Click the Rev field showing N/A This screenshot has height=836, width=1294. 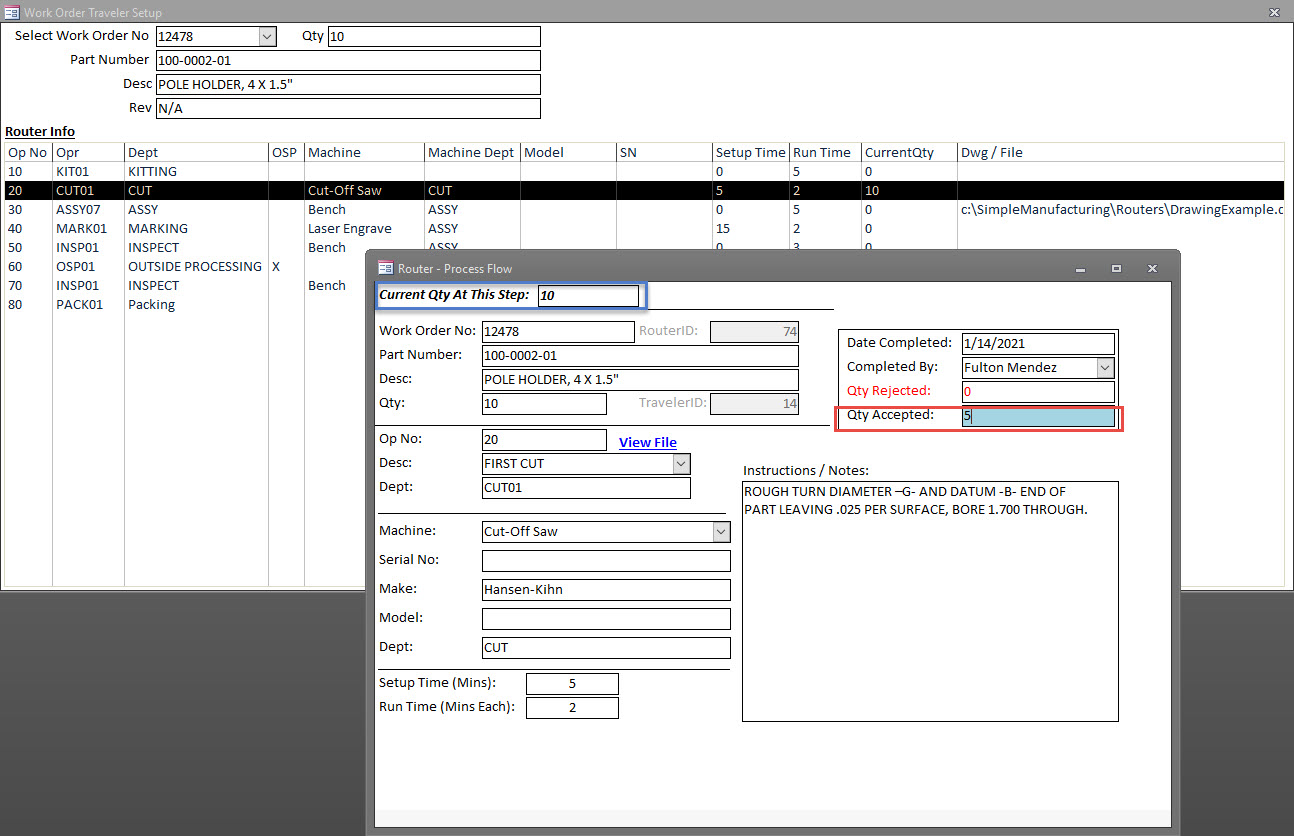pyautogui.click(x=348, y=107)
